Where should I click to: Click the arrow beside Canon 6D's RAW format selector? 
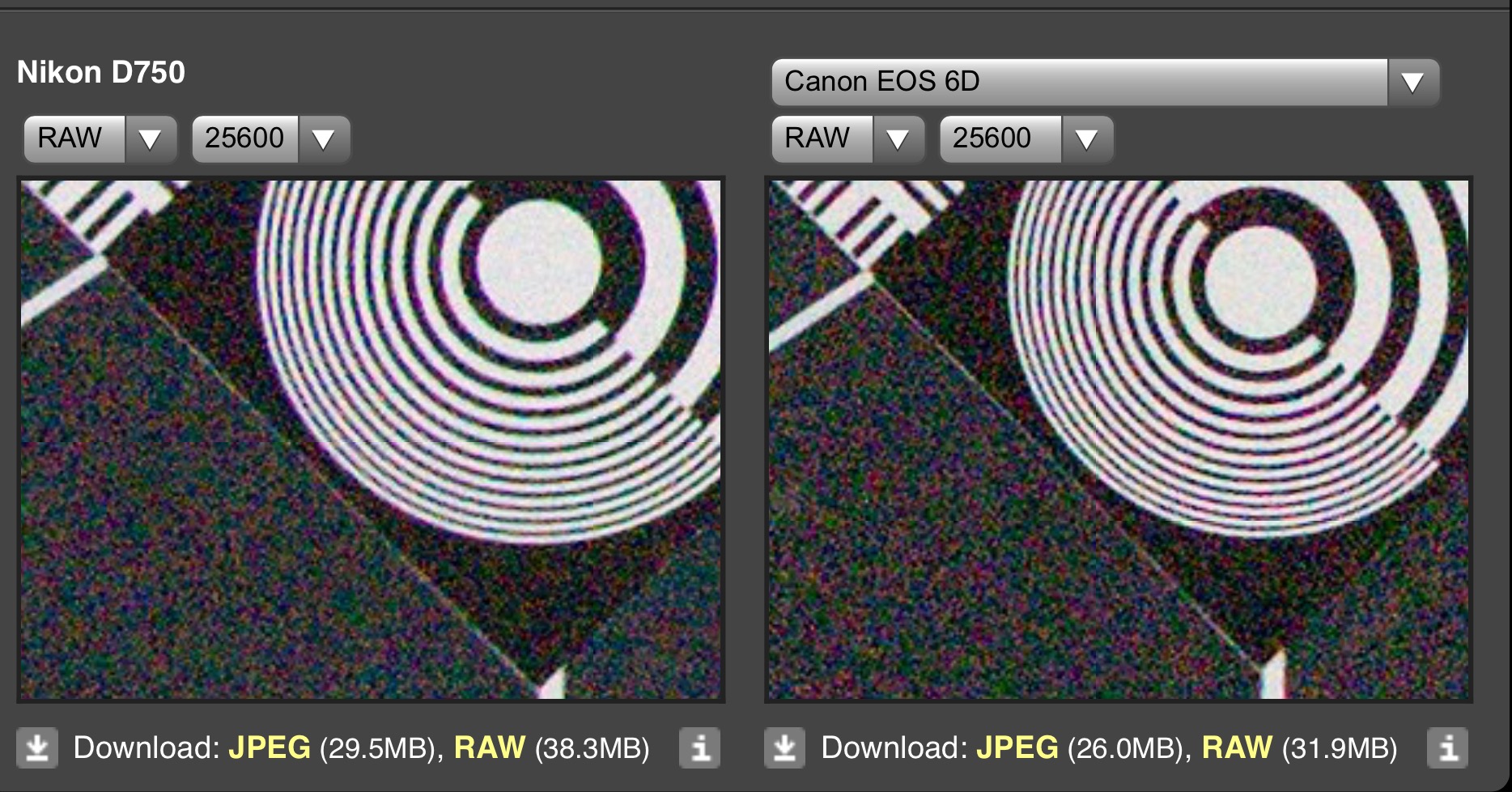click(x=898, y=139)
